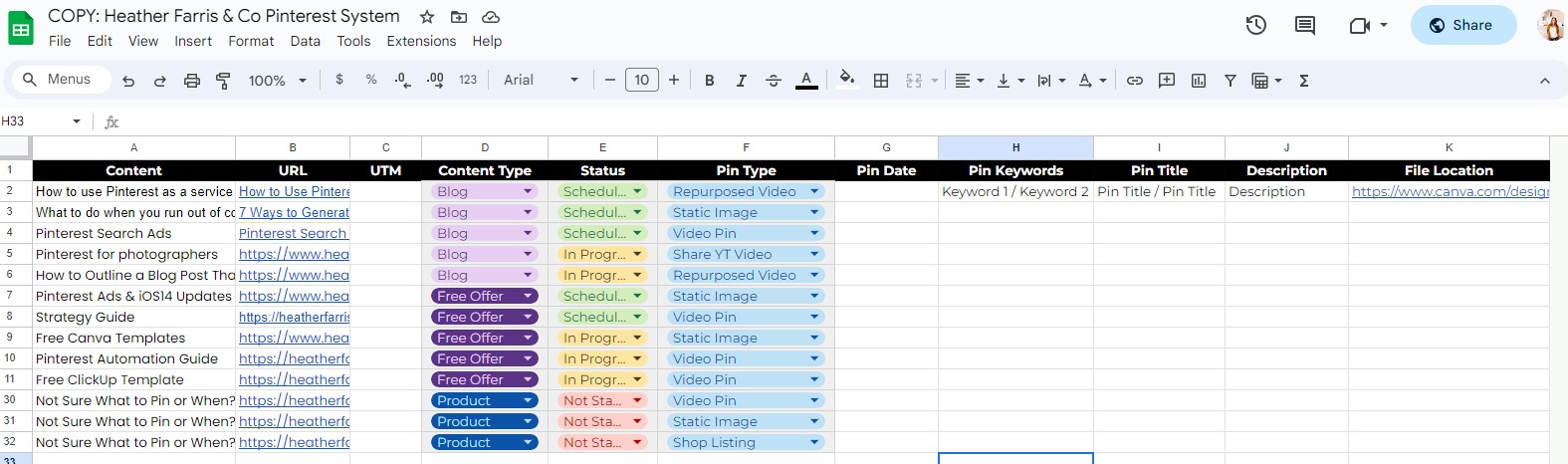Open text color picker
Viewport: 1568px width, 464px height.
(806, 81)
